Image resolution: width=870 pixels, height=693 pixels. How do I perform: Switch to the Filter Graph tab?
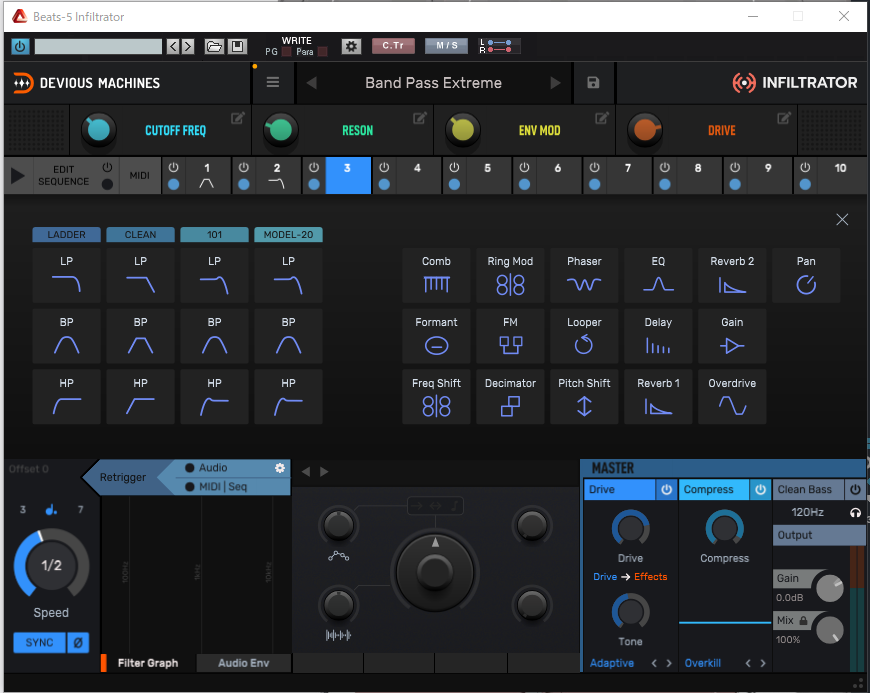(x=148, y=663)
